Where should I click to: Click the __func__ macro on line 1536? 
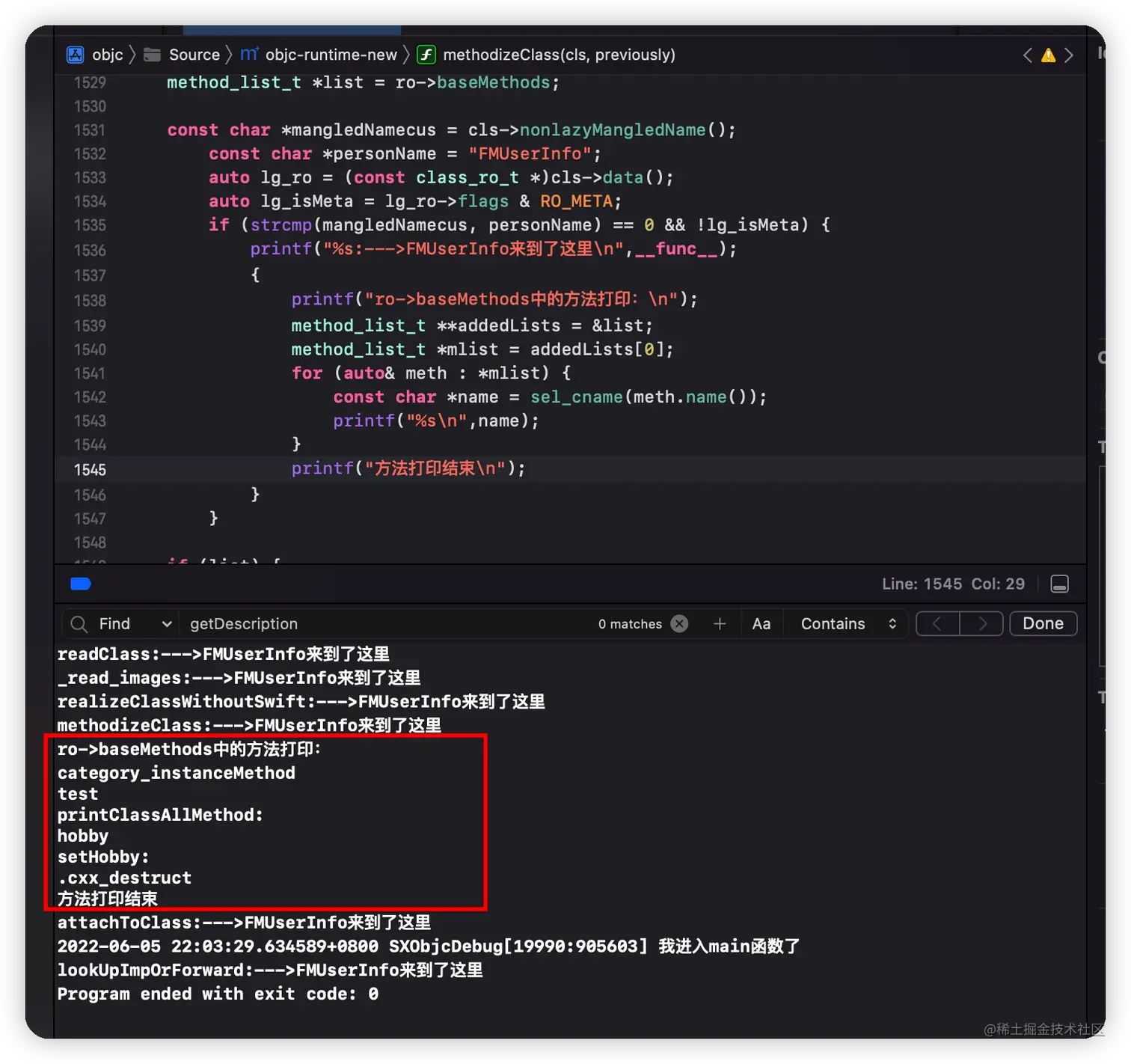676,249
